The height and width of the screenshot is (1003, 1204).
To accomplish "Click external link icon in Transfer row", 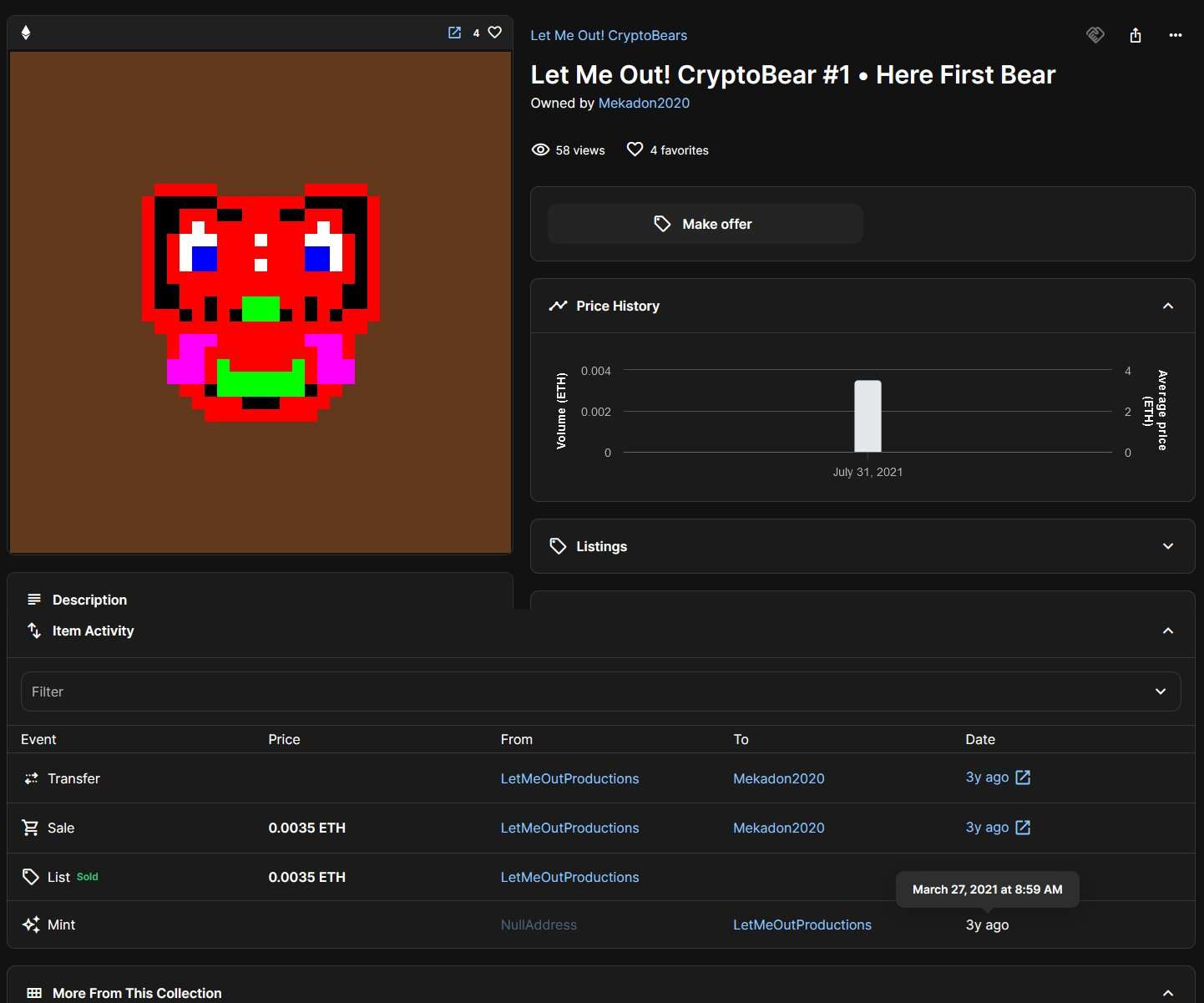I will (1023, 778).
